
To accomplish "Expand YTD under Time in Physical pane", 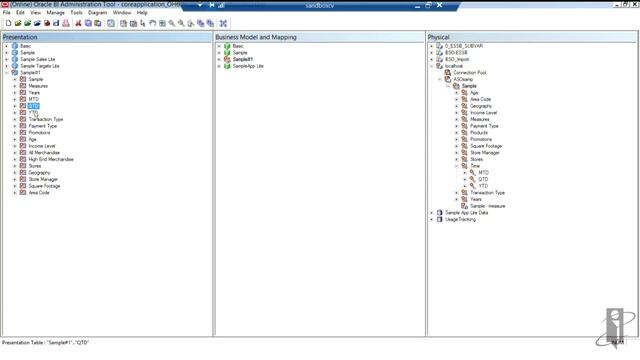I will click(464, 186).
